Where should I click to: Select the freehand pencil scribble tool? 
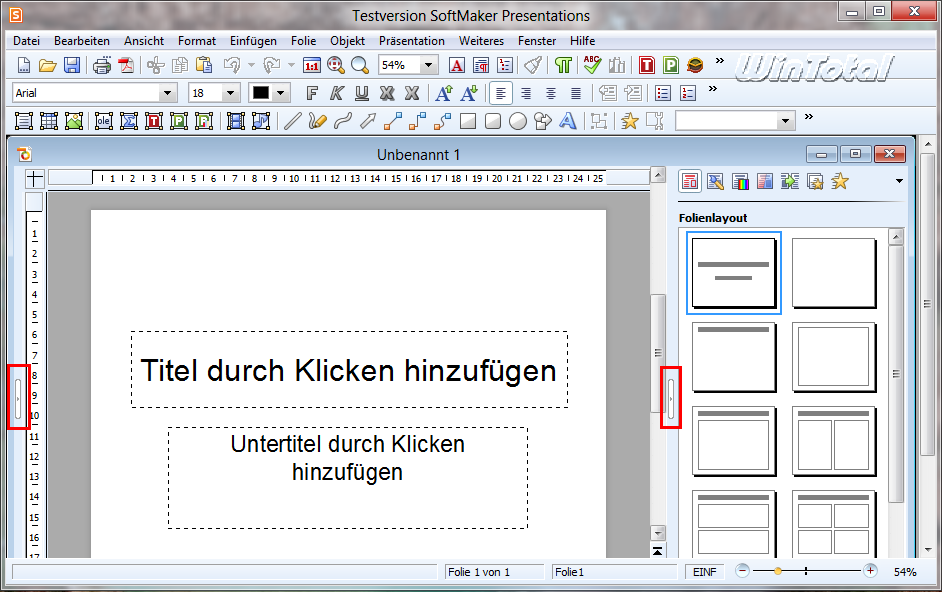pyautogui.click(x=317, y=121)
